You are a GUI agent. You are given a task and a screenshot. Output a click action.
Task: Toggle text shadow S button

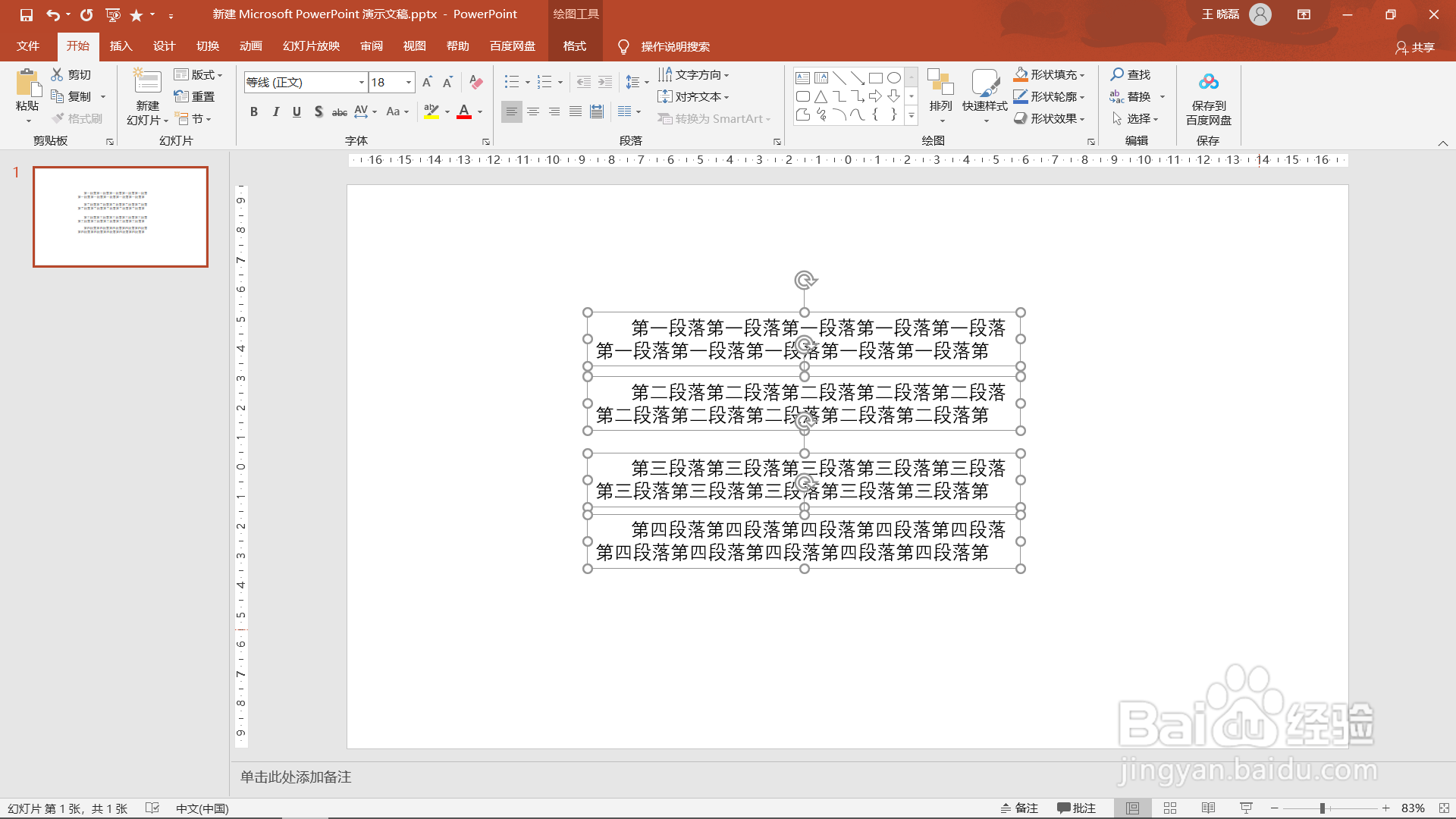[318, 111]
